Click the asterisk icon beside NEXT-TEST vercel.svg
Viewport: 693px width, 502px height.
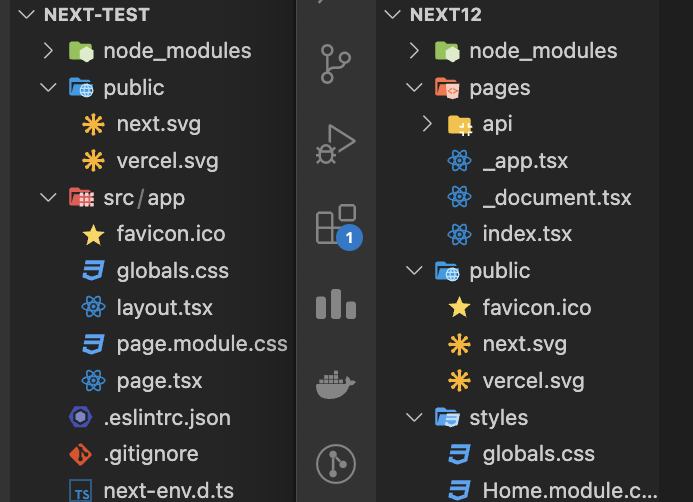(x=94, y=160)
